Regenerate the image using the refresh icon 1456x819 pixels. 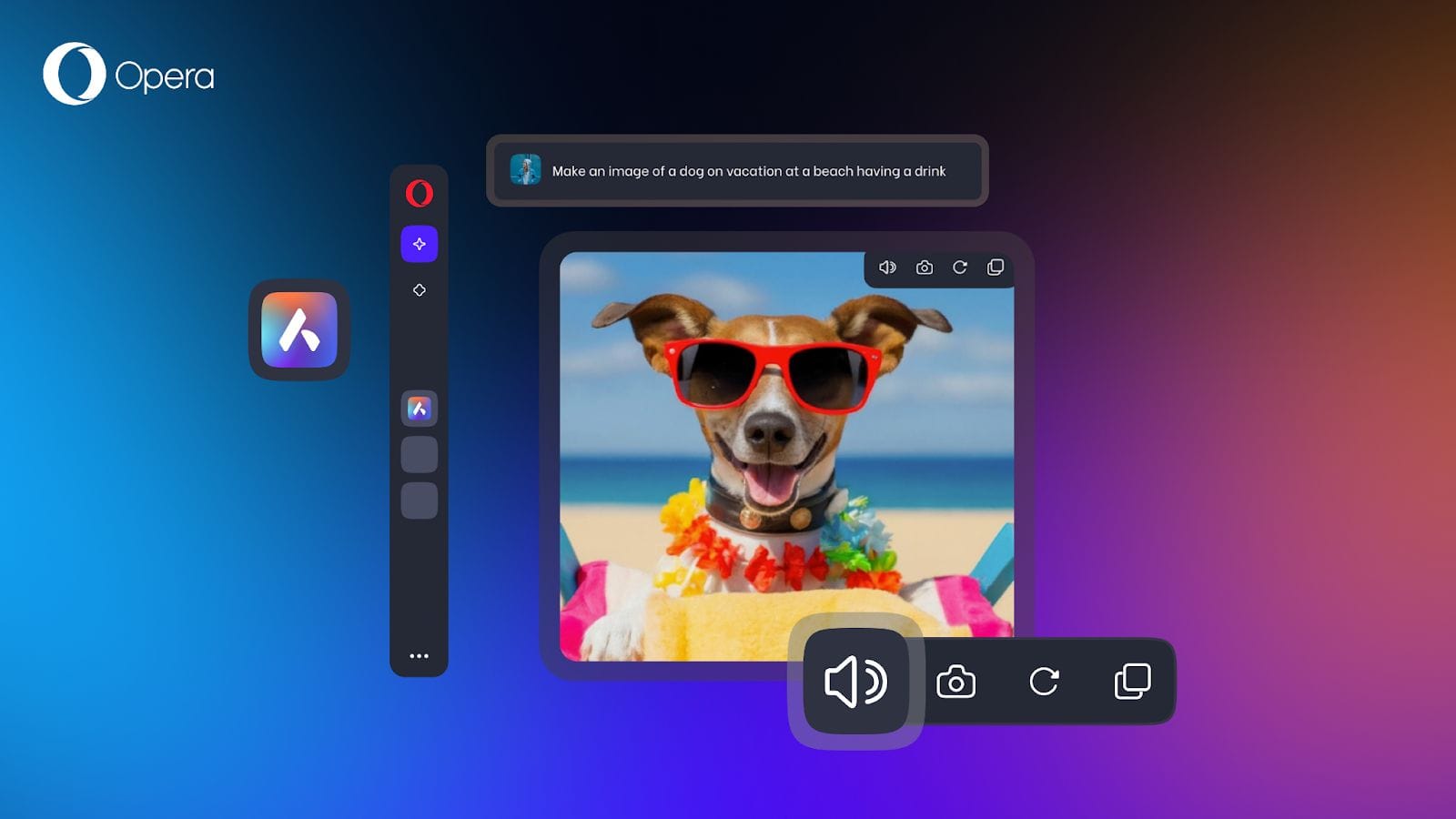(960, 267)
